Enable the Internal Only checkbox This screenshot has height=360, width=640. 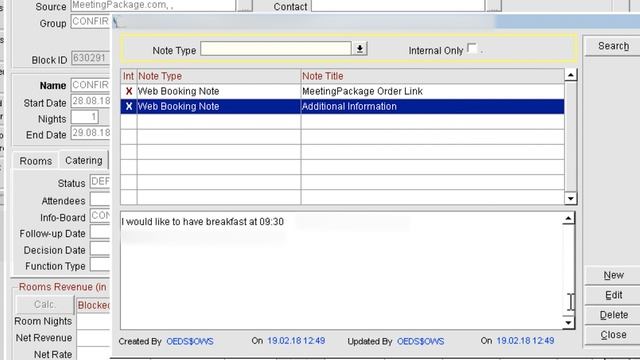[472, 48]
